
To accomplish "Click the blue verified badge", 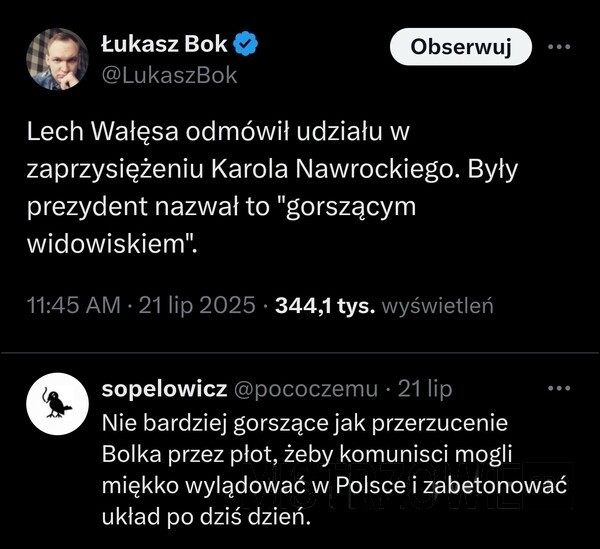I will point(245,44).
